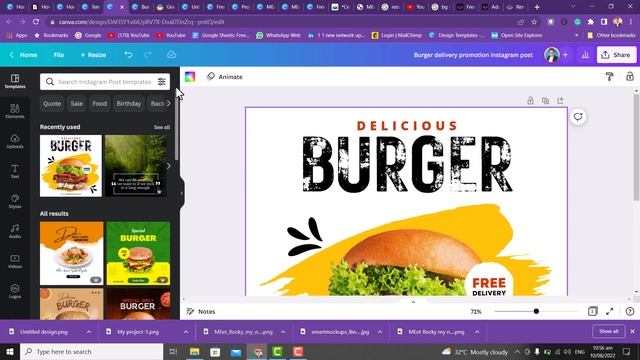This screenshot has width=640, height=360.
Task: Open the Notes panel
Action: (201, 311)
